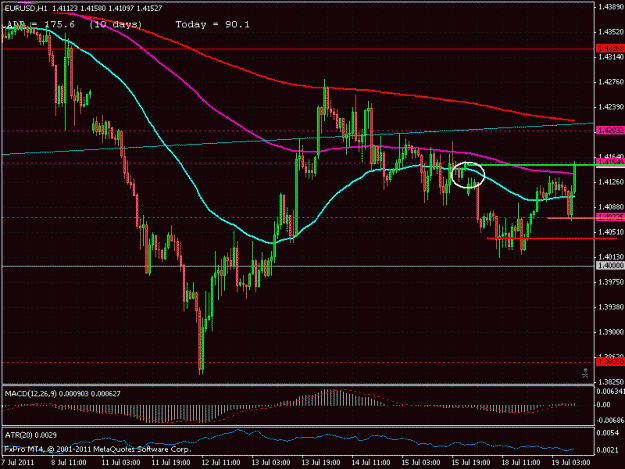This screenshot has width=625, height=469.
Task: Click the 1.43890 price axis value
Action: (611, 7)
